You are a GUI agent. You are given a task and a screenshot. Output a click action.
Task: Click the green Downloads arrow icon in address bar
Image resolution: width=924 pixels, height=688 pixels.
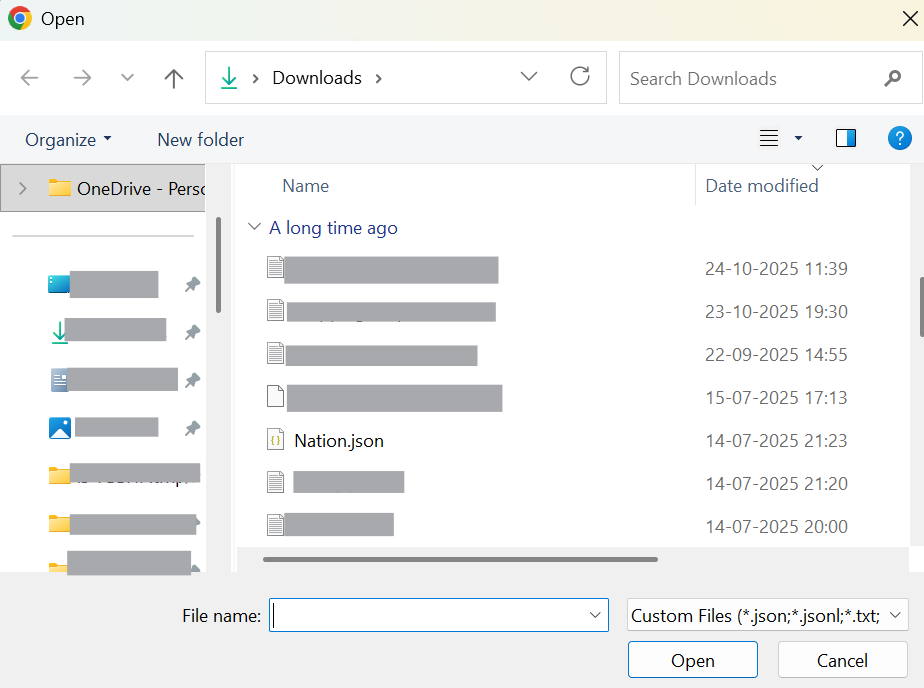tap(229, 78)
